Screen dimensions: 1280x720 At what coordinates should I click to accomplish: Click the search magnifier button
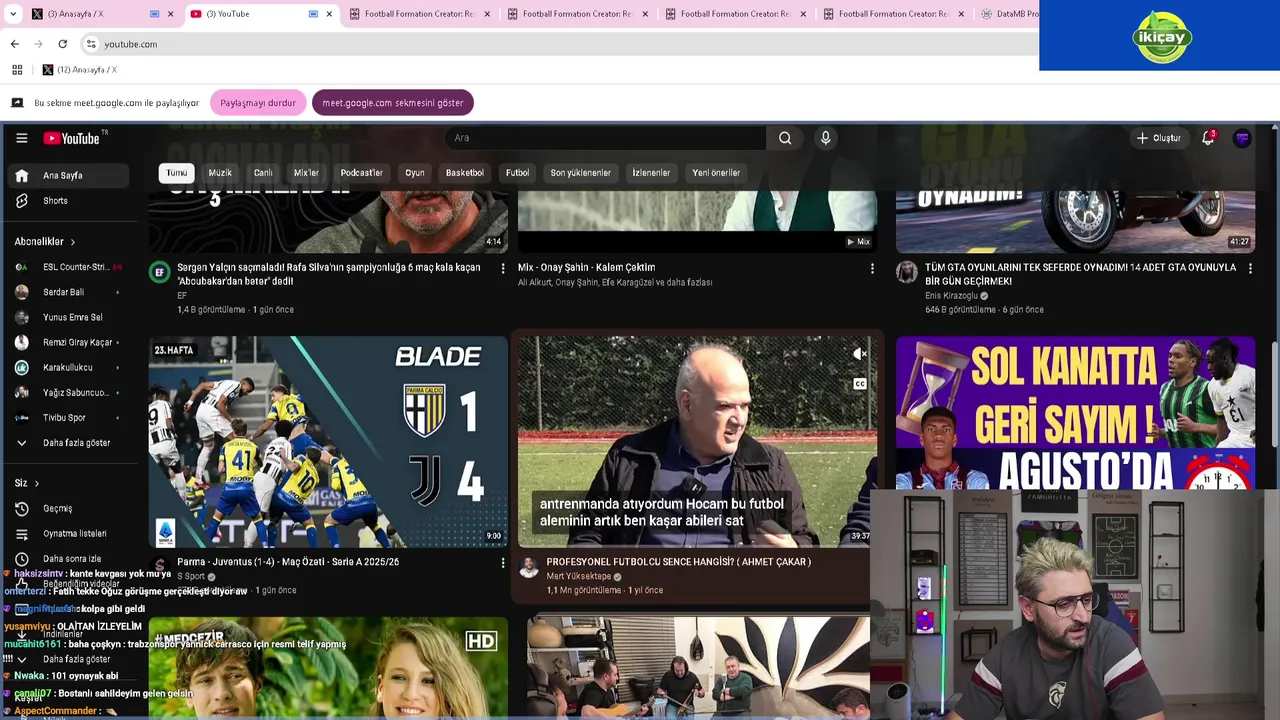[785, 138]
